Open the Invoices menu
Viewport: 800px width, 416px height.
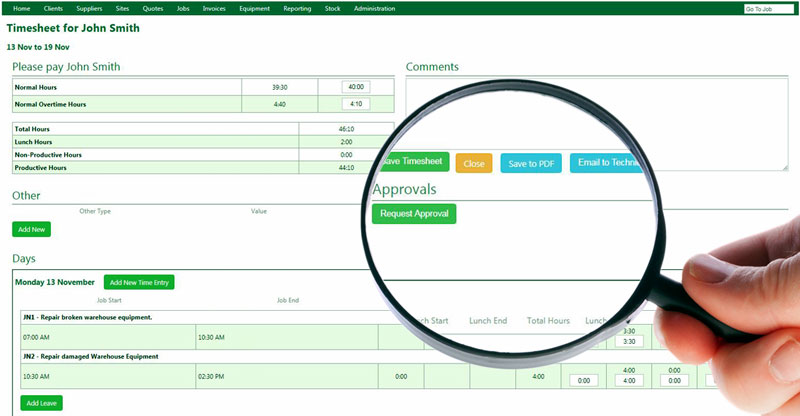click(x=214, y=8)
